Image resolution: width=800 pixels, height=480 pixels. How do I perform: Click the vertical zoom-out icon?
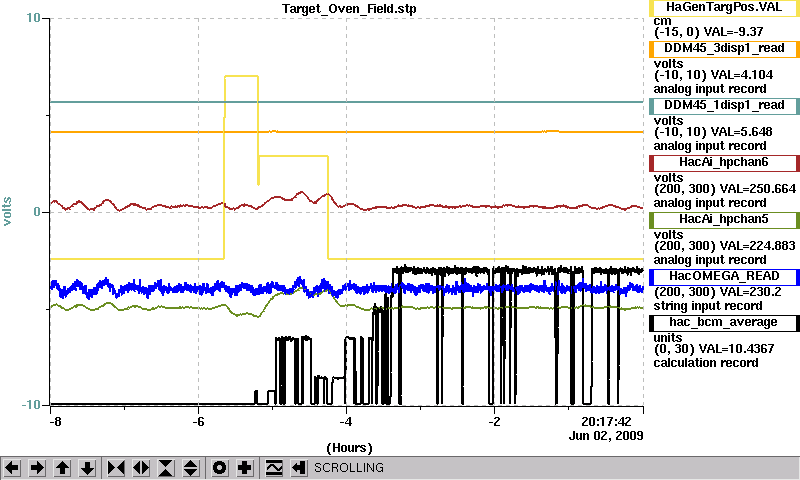pos(191,468)
